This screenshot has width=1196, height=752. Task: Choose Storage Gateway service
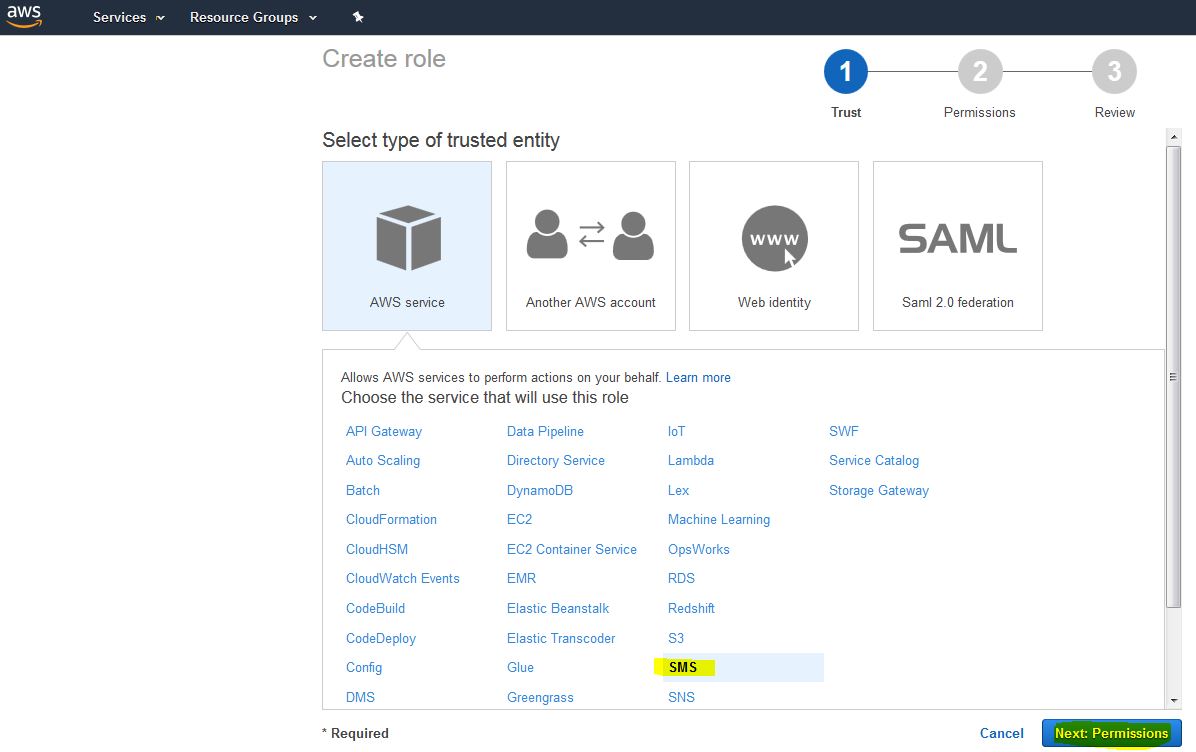click(878, 491)
